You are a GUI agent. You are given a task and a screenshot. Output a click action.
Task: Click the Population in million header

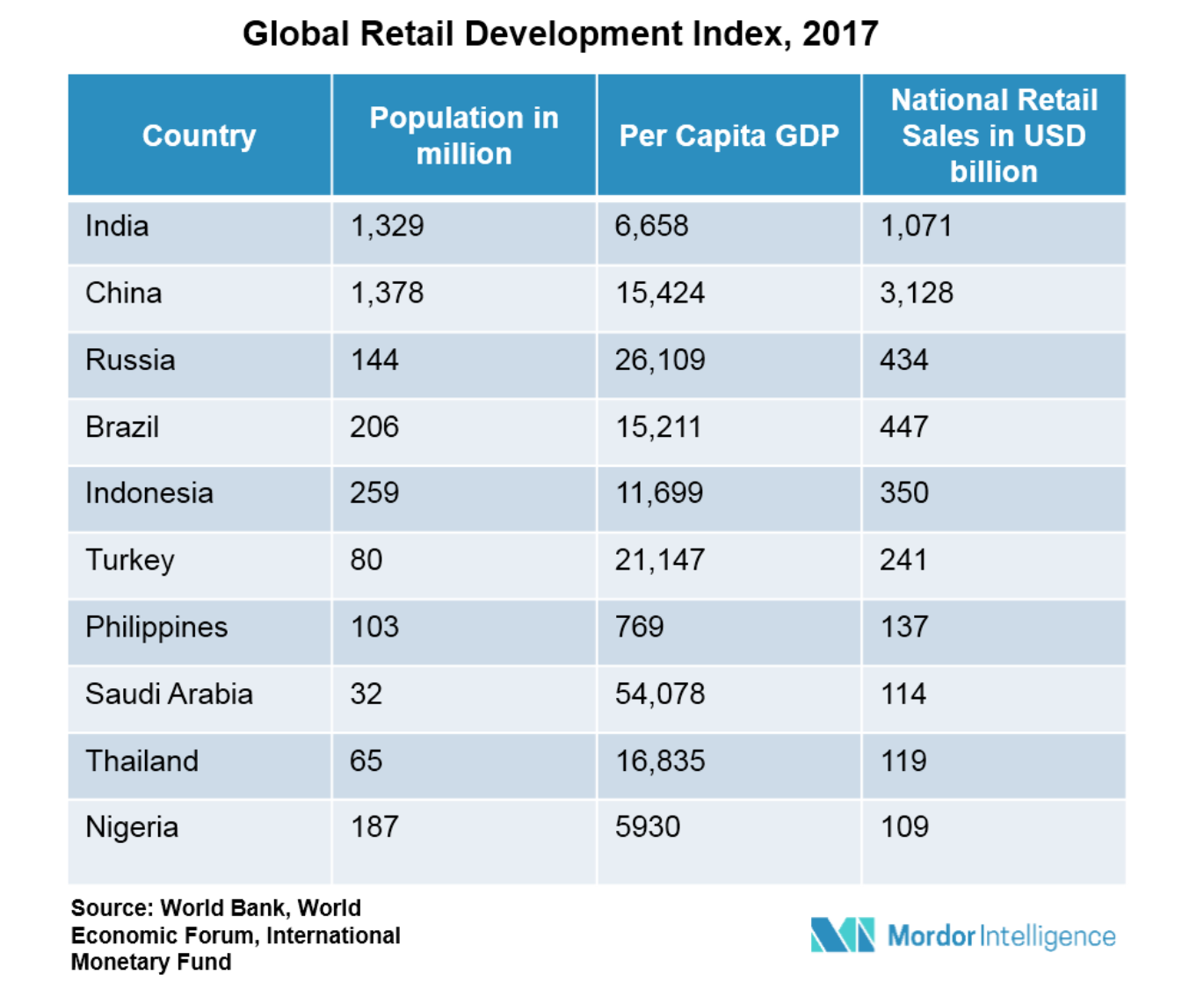click(464, 135)
